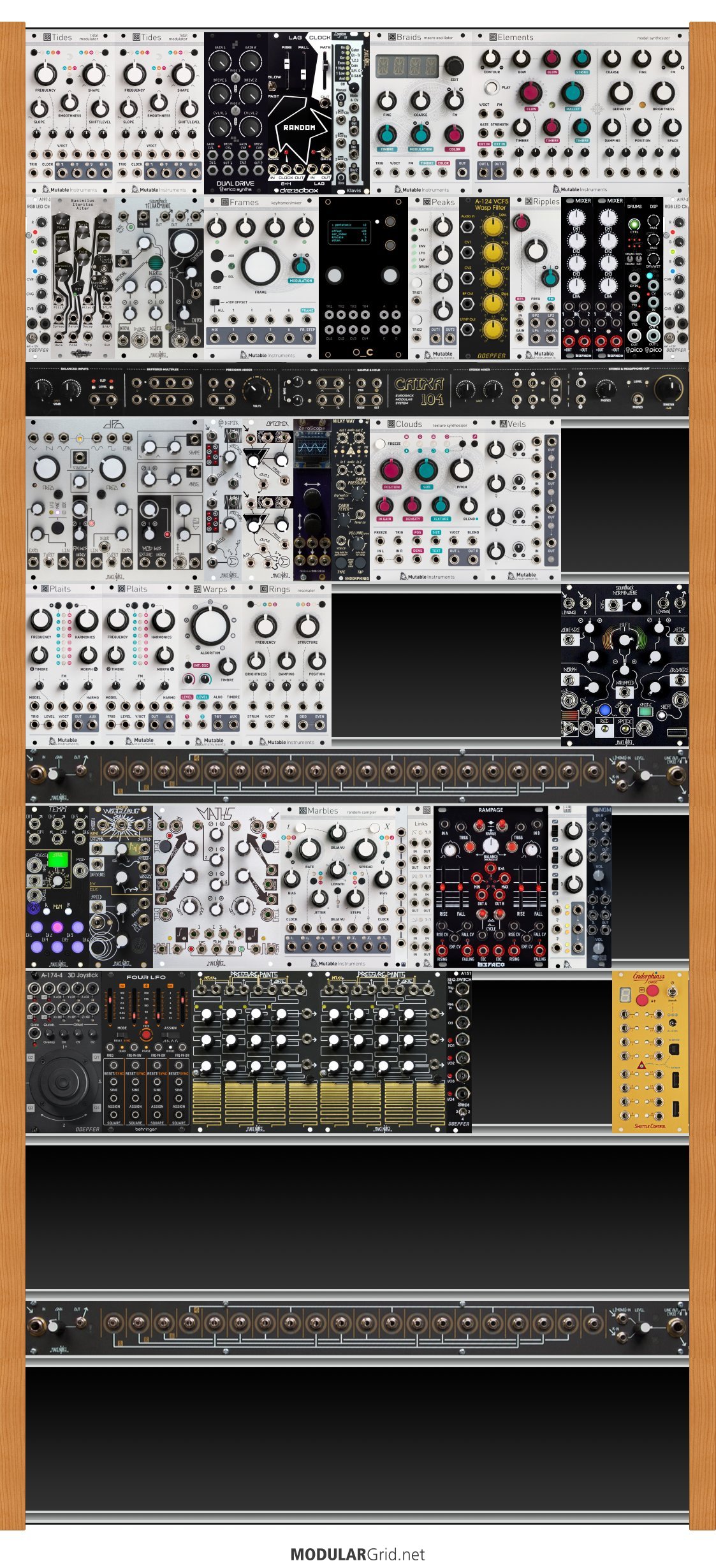Select the Braids macro oscillator module

[421, 113]
